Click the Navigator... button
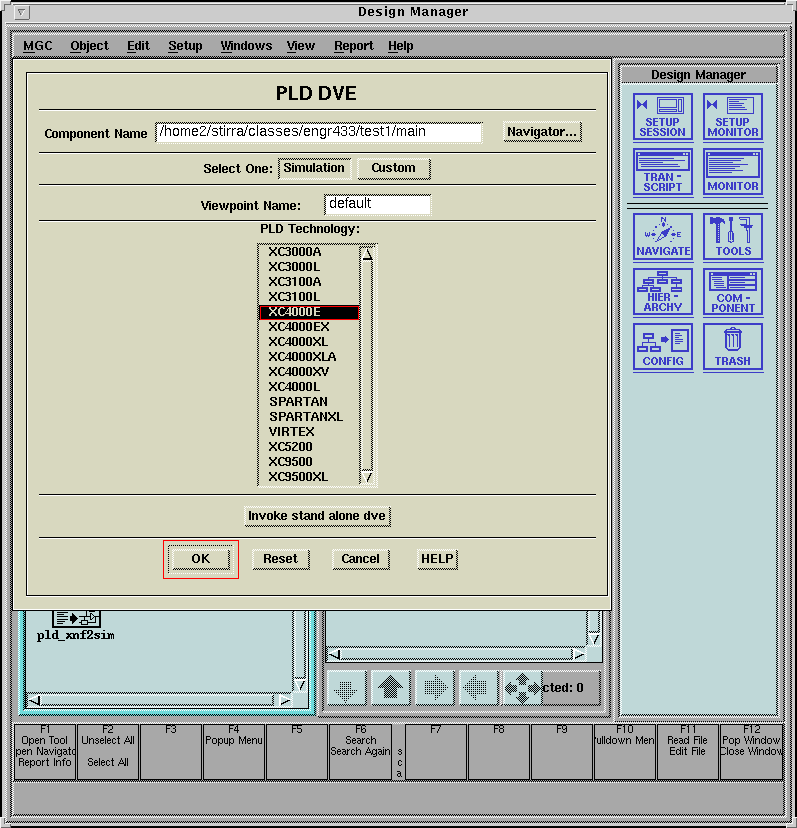 click(x=541, y=132)
